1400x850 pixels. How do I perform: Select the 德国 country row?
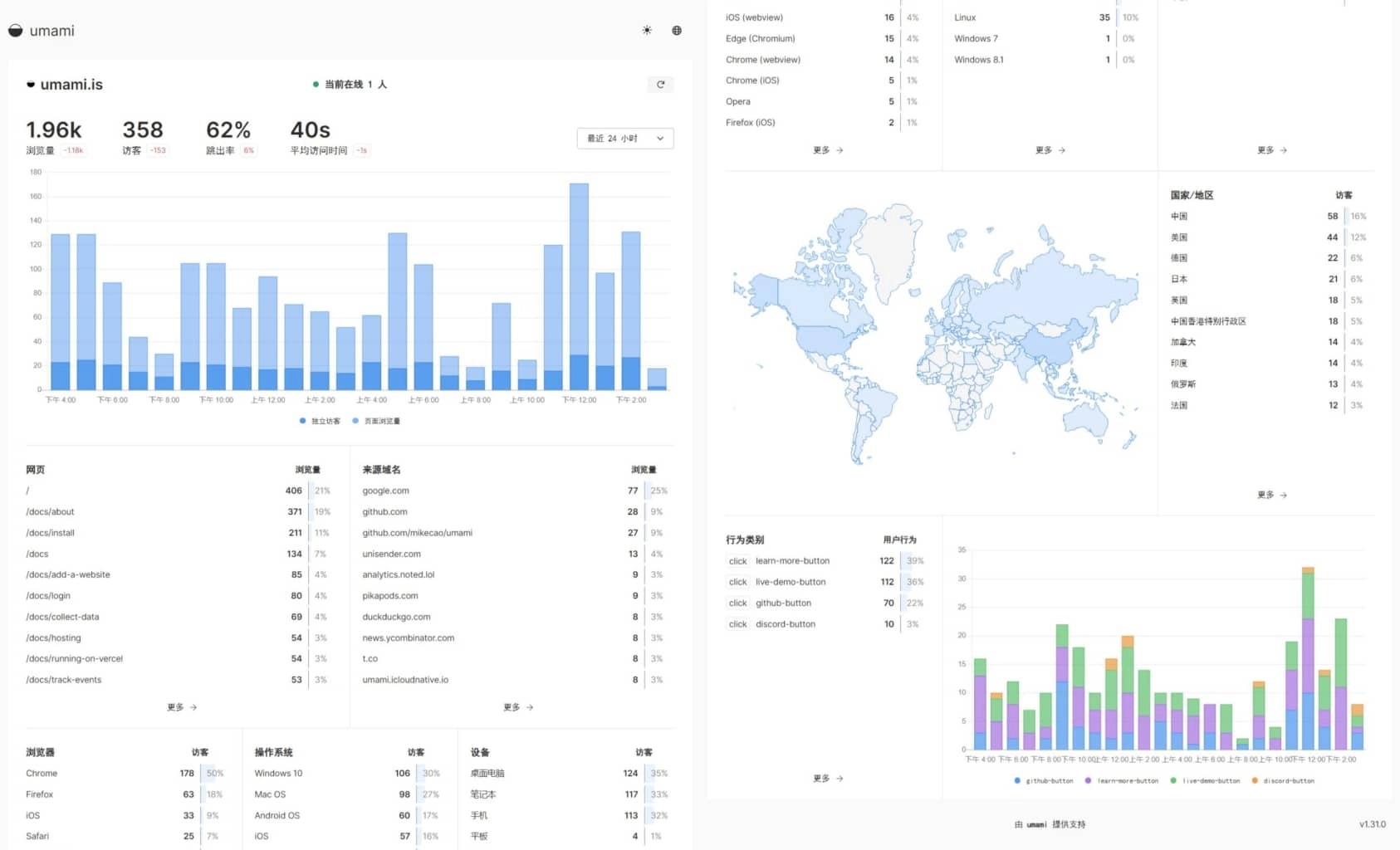pos(1269,258)
